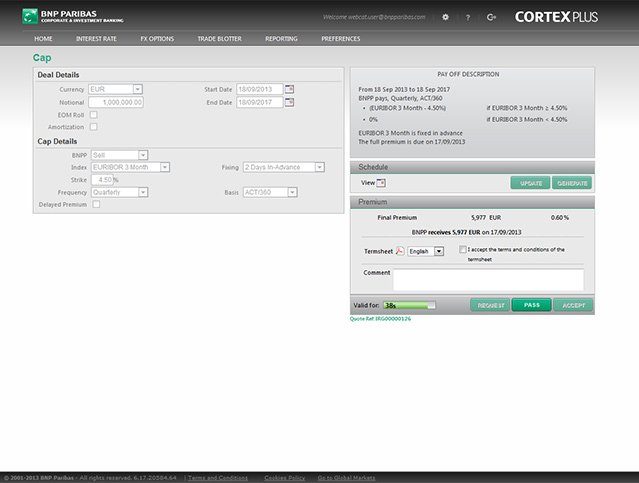Open the schedule View calendar icon
Screen dimensions: 639x483
[381, 183]
